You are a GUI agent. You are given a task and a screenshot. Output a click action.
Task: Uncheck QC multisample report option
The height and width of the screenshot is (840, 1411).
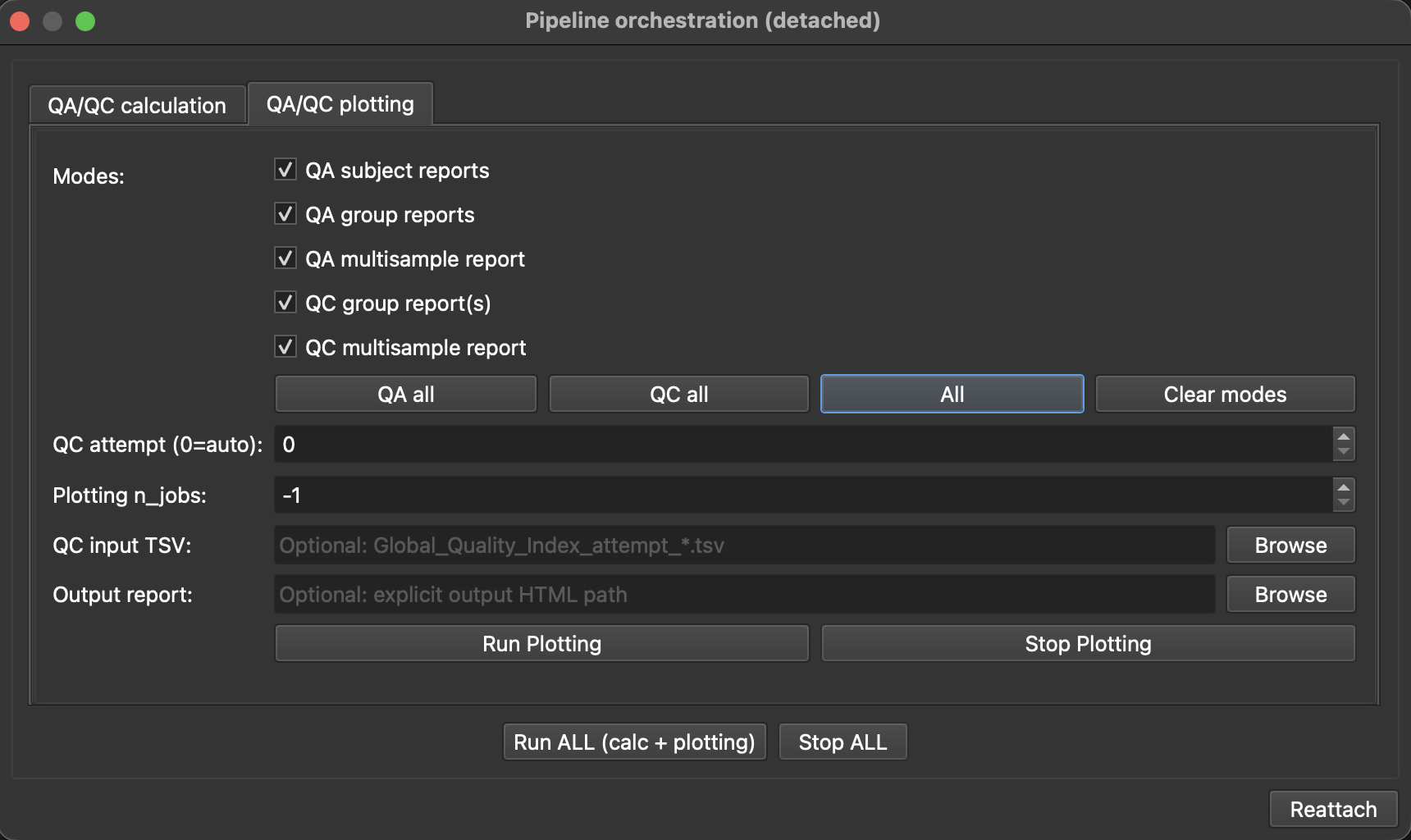[285, 348]
